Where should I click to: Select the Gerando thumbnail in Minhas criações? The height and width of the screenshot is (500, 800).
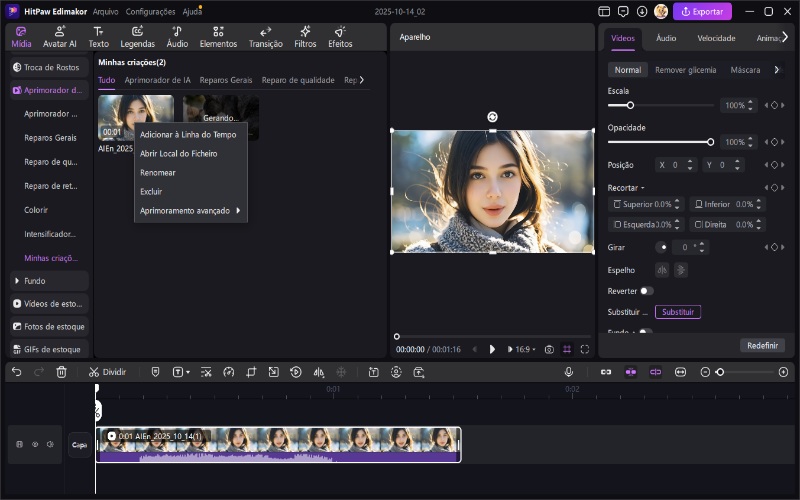point(221,117)
